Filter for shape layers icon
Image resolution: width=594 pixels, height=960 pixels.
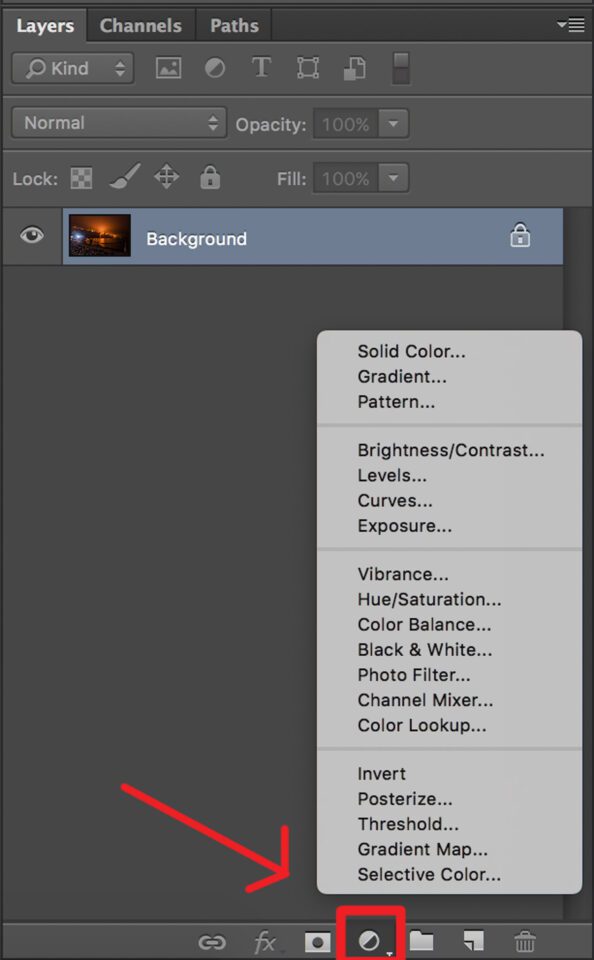tap(308, 68)
